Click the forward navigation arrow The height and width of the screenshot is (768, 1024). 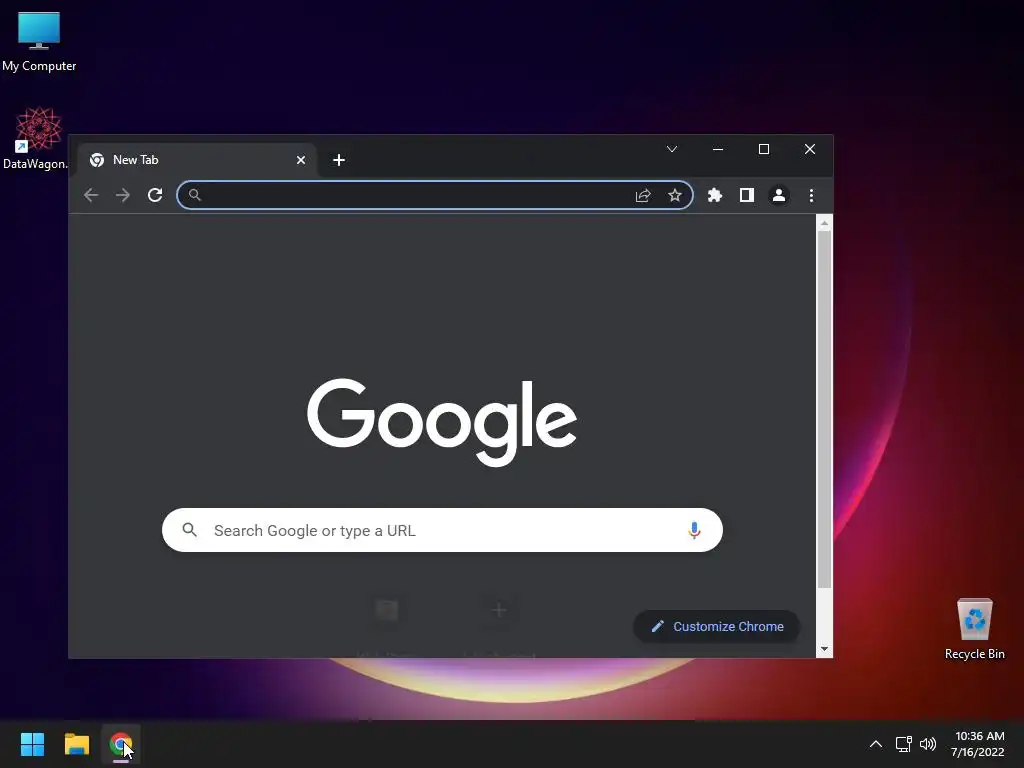[x=123, y=195]
